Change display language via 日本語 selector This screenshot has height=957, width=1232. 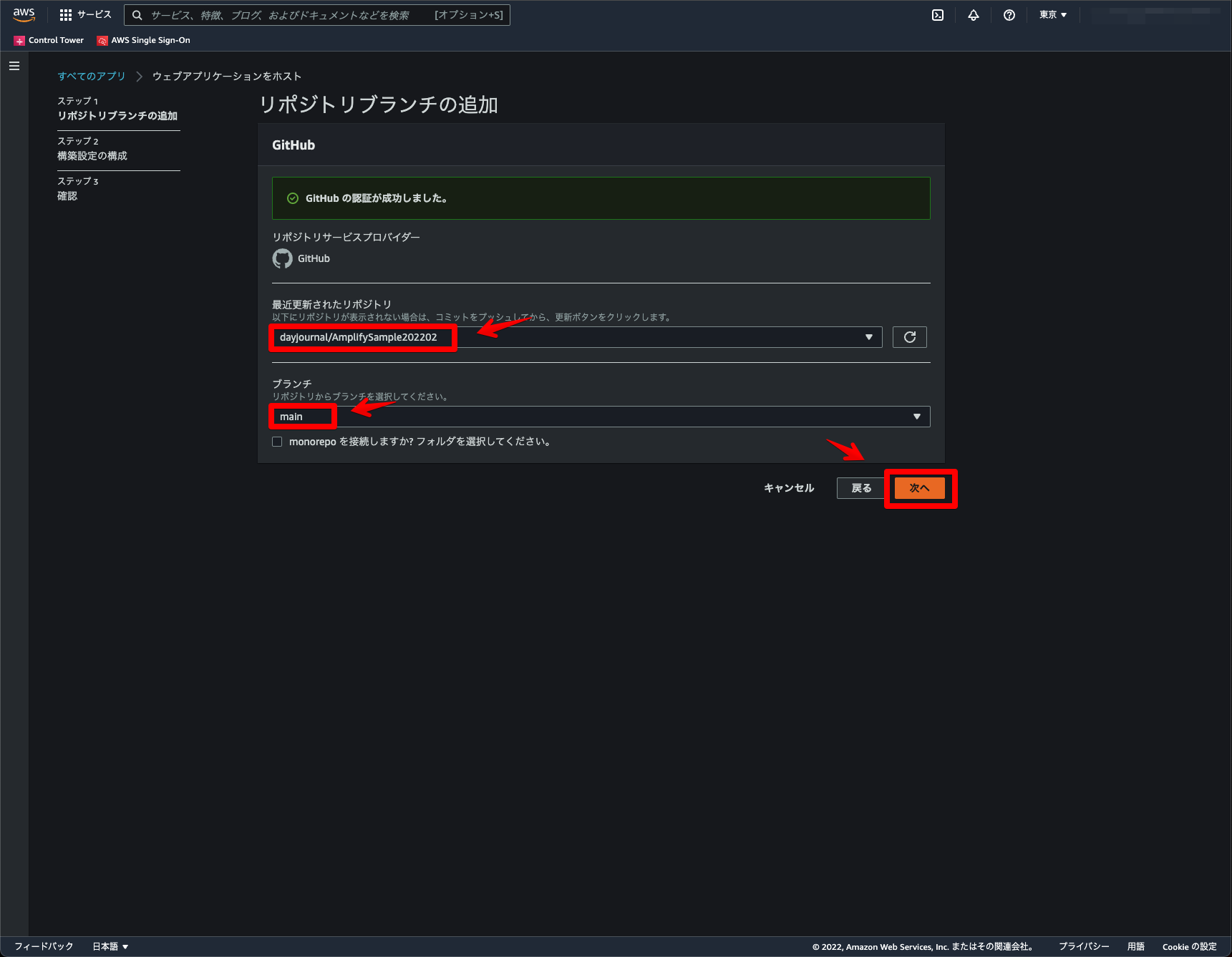coord(110,946)
